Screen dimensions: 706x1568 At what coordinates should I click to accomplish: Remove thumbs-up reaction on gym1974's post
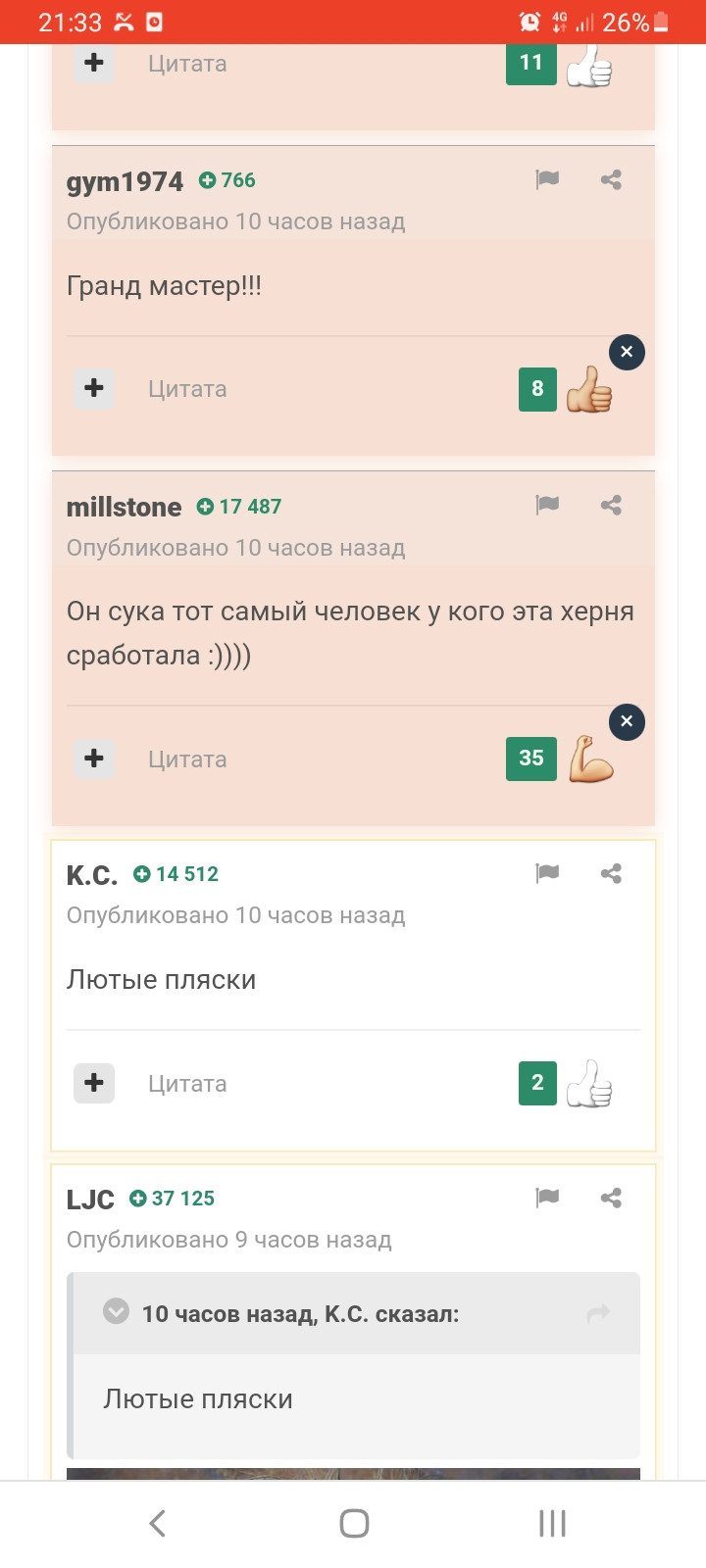[627, 352]
